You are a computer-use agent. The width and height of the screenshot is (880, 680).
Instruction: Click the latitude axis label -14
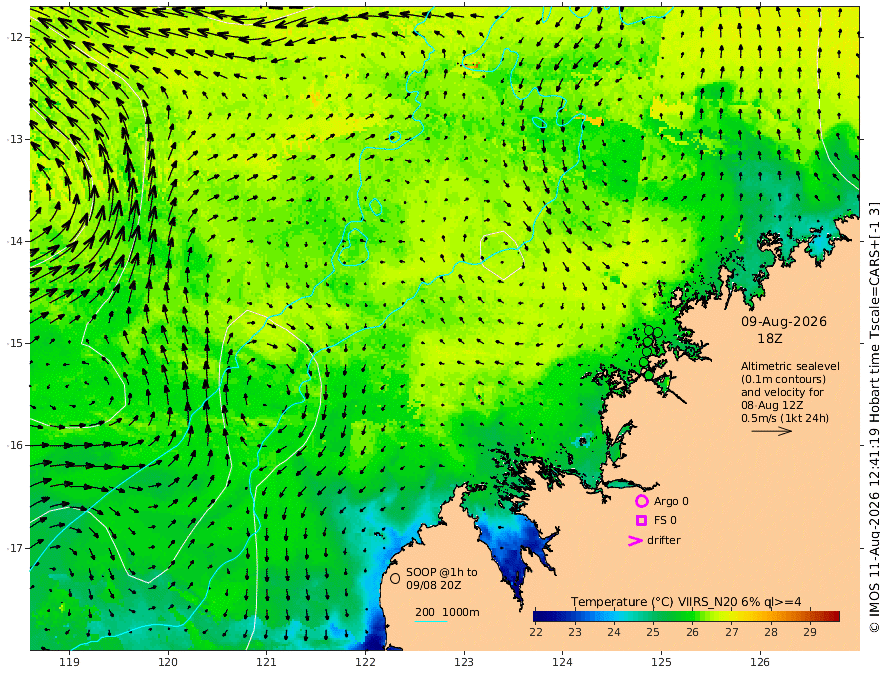pyautogui.click(x=15, y=241)
